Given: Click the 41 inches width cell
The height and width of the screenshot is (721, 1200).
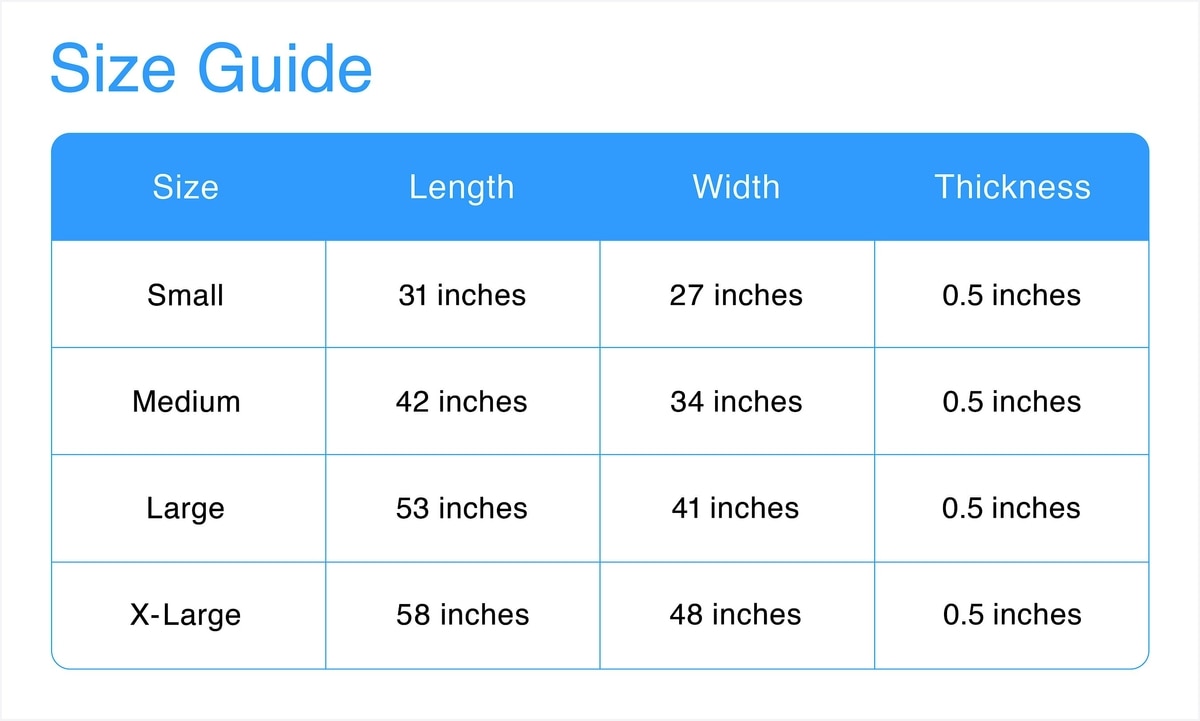Looking at the screenshot, I should point(736,508).
